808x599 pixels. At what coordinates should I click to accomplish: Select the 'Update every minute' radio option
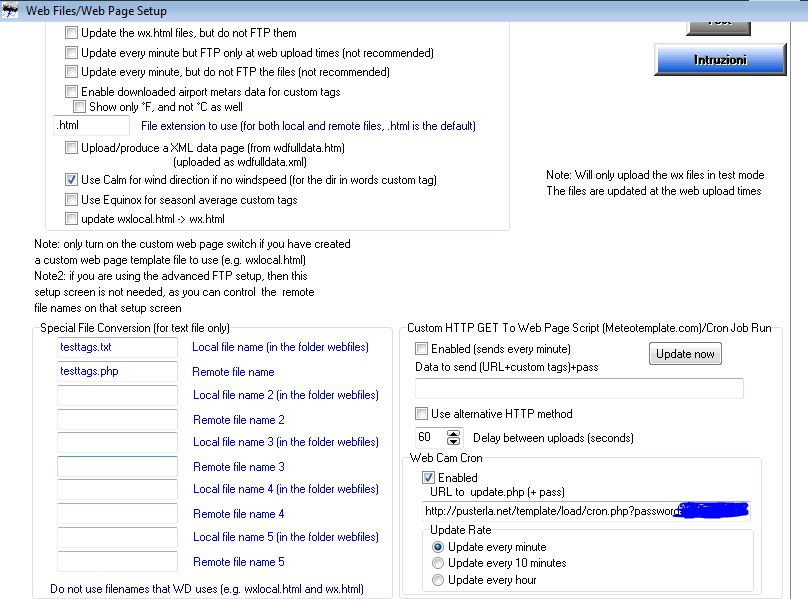click(x=437, y=547)
